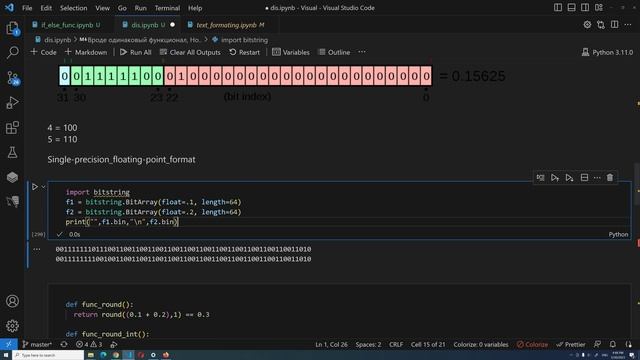Screen dimensions: 640x360
Task: Open more editor actions ellipsis
Action: [628, 25]
